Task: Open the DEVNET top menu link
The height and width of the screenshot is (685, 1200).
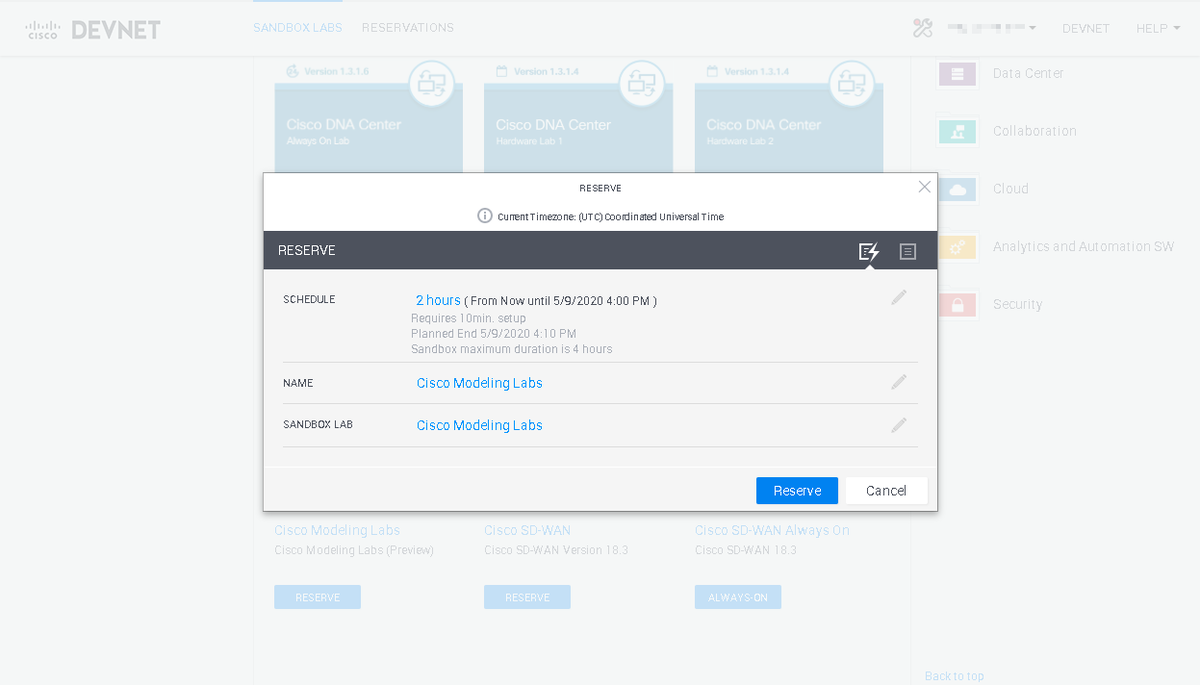Action: (1086, 28)
